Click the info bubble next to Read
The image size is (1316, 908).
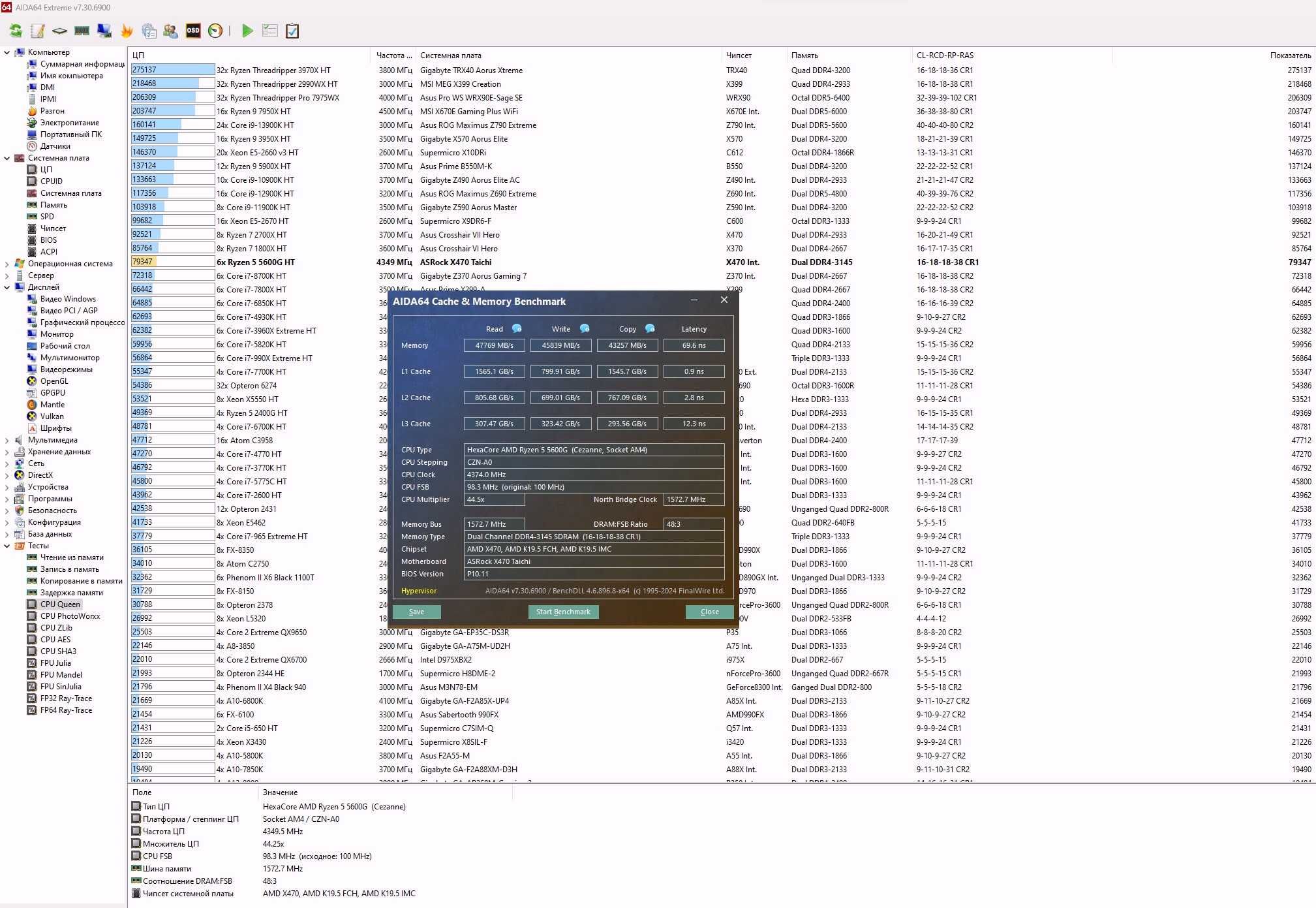(517, 328)
